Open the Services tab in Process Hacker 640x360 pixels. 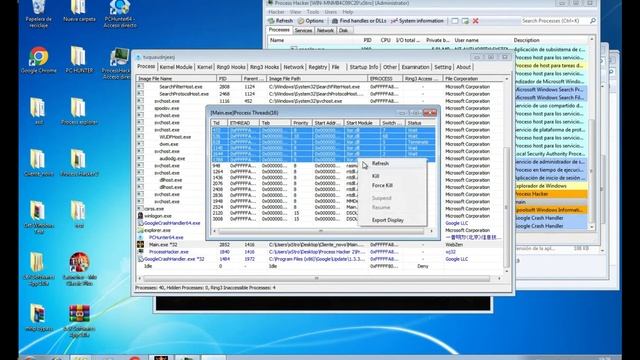[x=303, y=30]
